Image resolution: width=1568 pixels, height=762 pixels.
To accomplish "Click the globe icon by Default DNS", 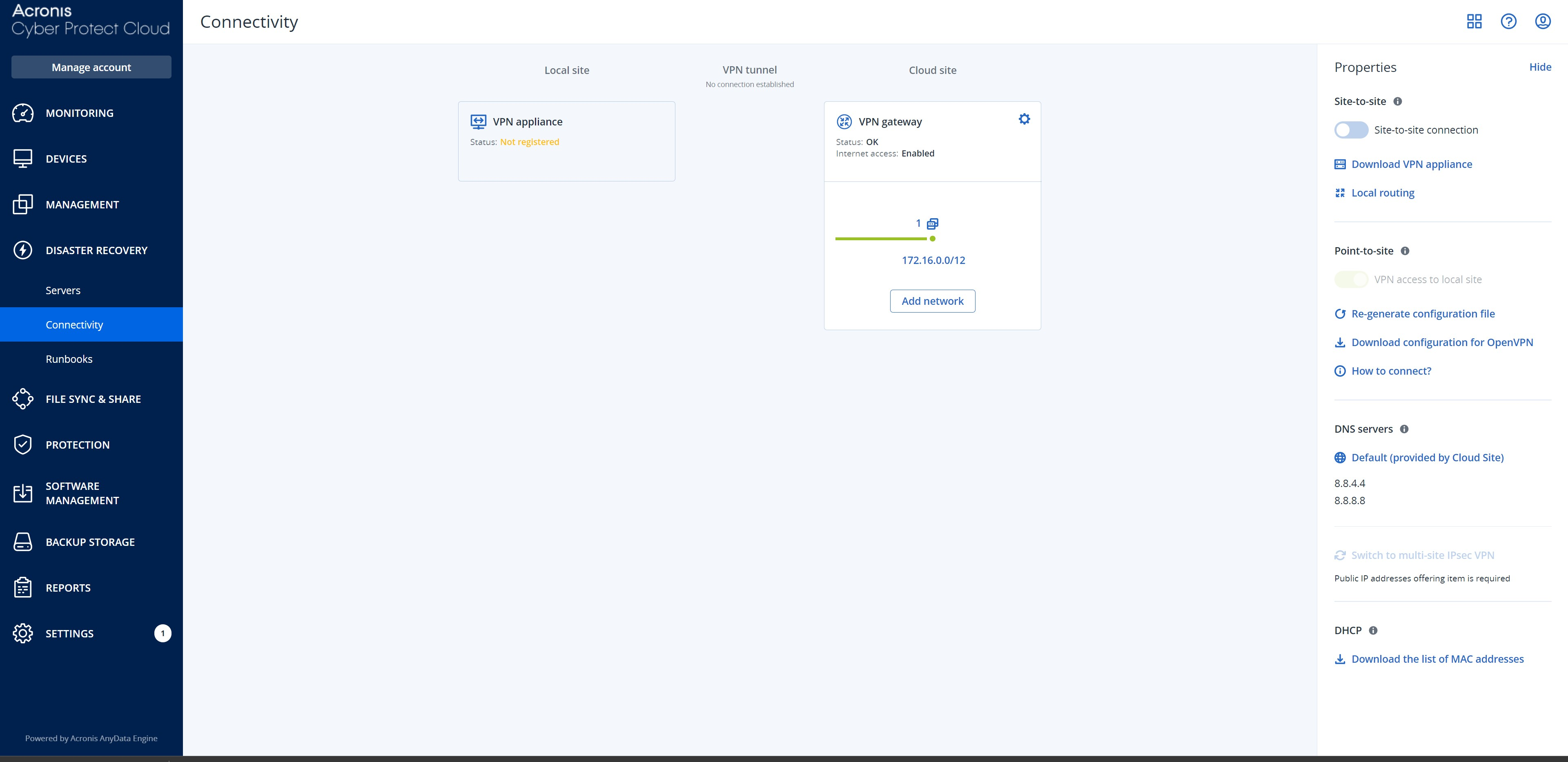I will 1339,458.
